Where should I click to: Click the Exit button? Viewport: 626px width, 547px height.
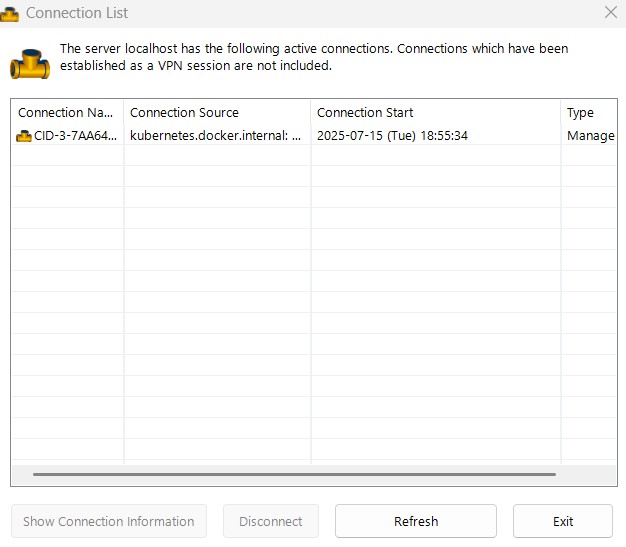[563, 521]
